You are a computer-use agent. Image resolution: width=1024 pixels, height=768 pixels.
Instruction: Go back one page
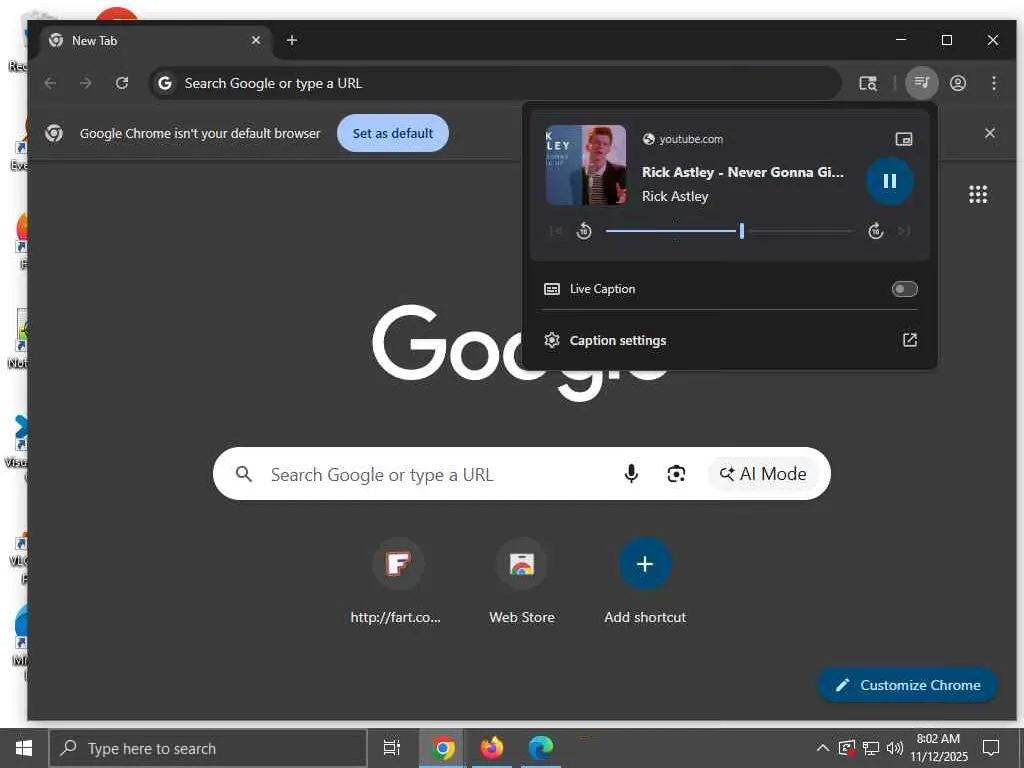point(50,83)
